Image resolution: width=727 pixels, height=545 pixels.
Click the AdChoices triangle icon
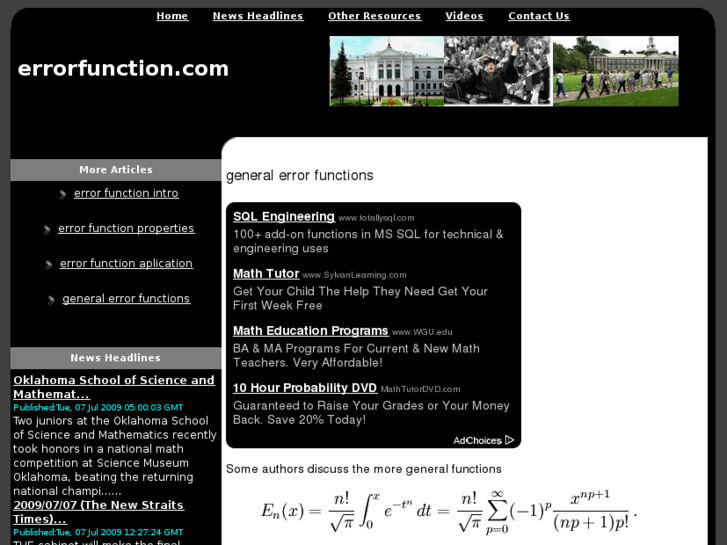pos(510,440)
